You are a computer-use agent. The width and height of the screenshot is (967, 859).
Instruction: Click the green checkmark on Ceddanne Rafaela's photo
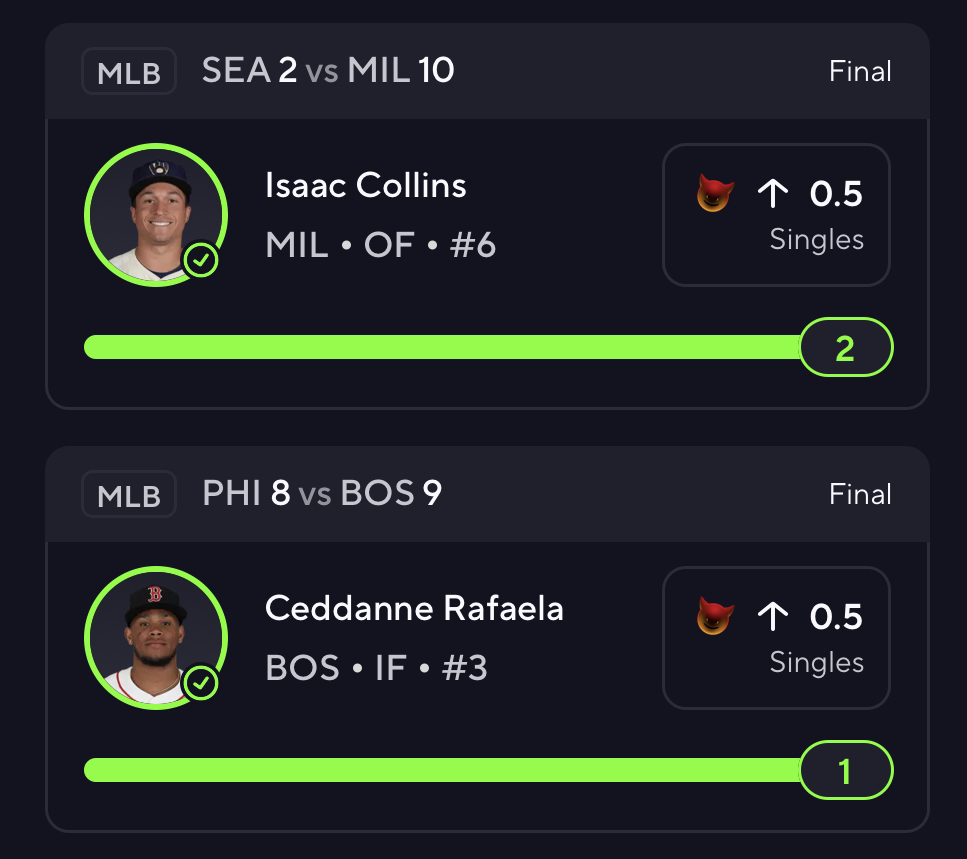pyautogui.click(x=201, y=684)
